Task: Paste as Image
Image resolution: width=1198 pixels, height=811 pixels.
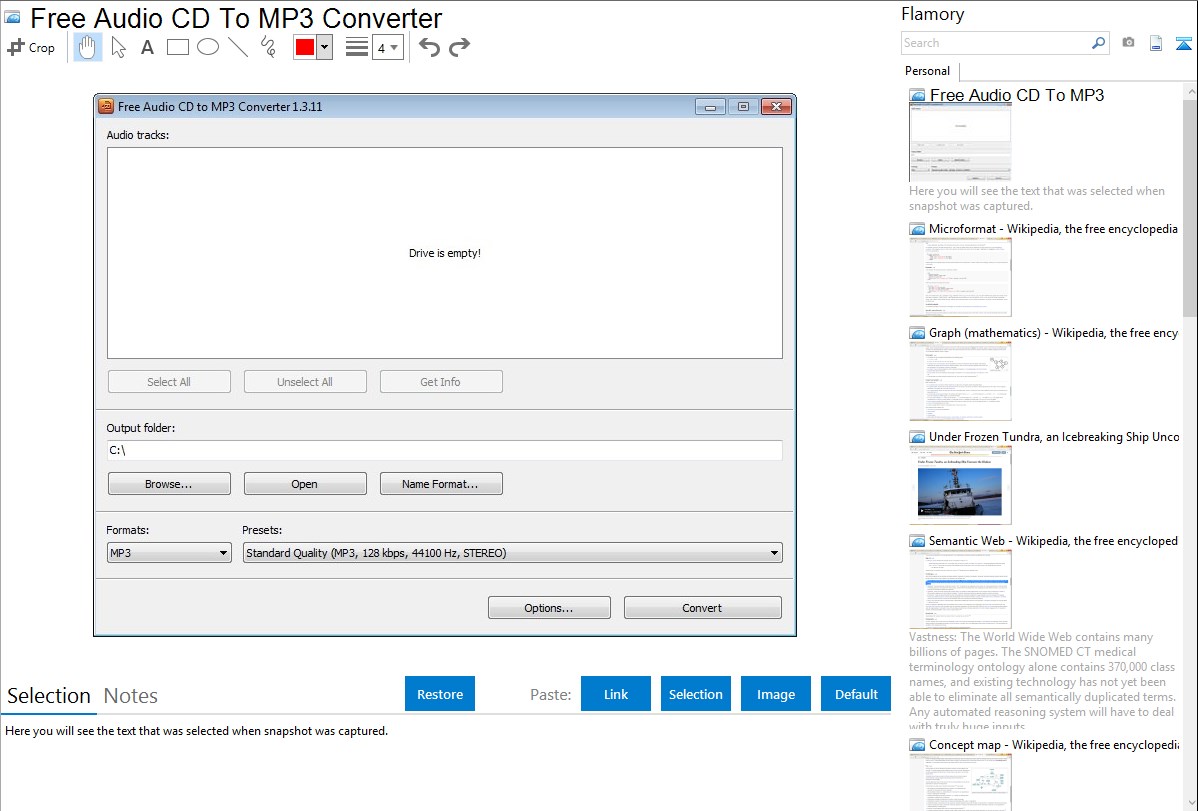Action: point(775,694)
